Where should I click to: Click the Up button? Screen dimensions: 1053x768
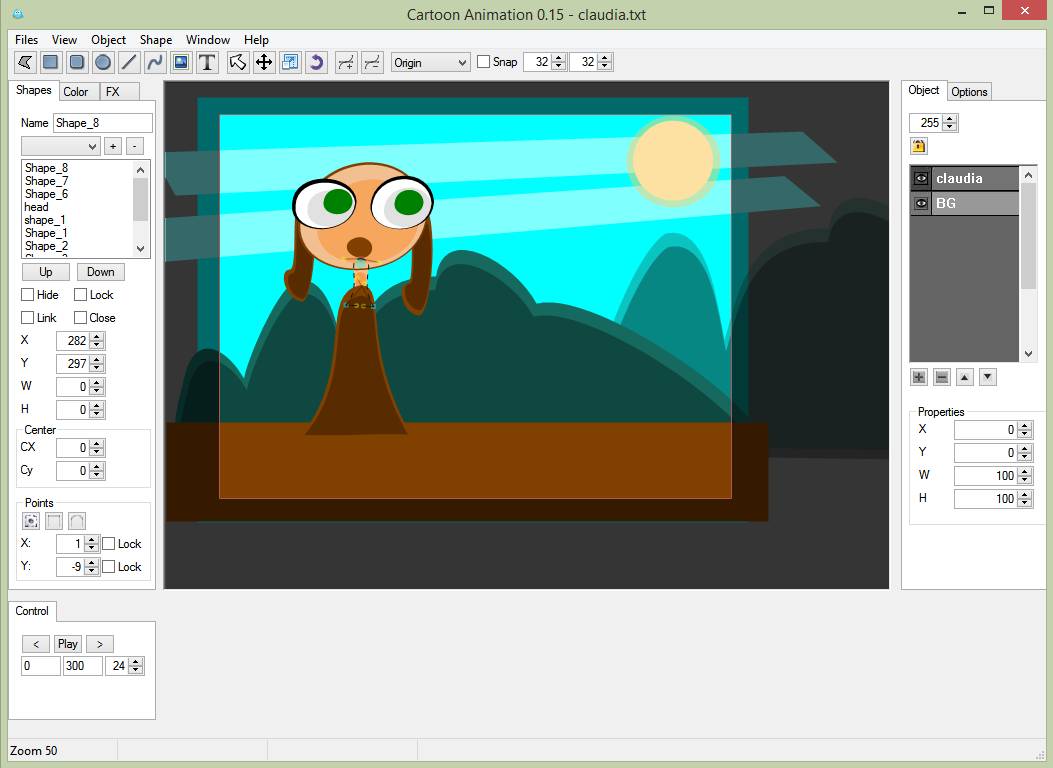(46, 272)
